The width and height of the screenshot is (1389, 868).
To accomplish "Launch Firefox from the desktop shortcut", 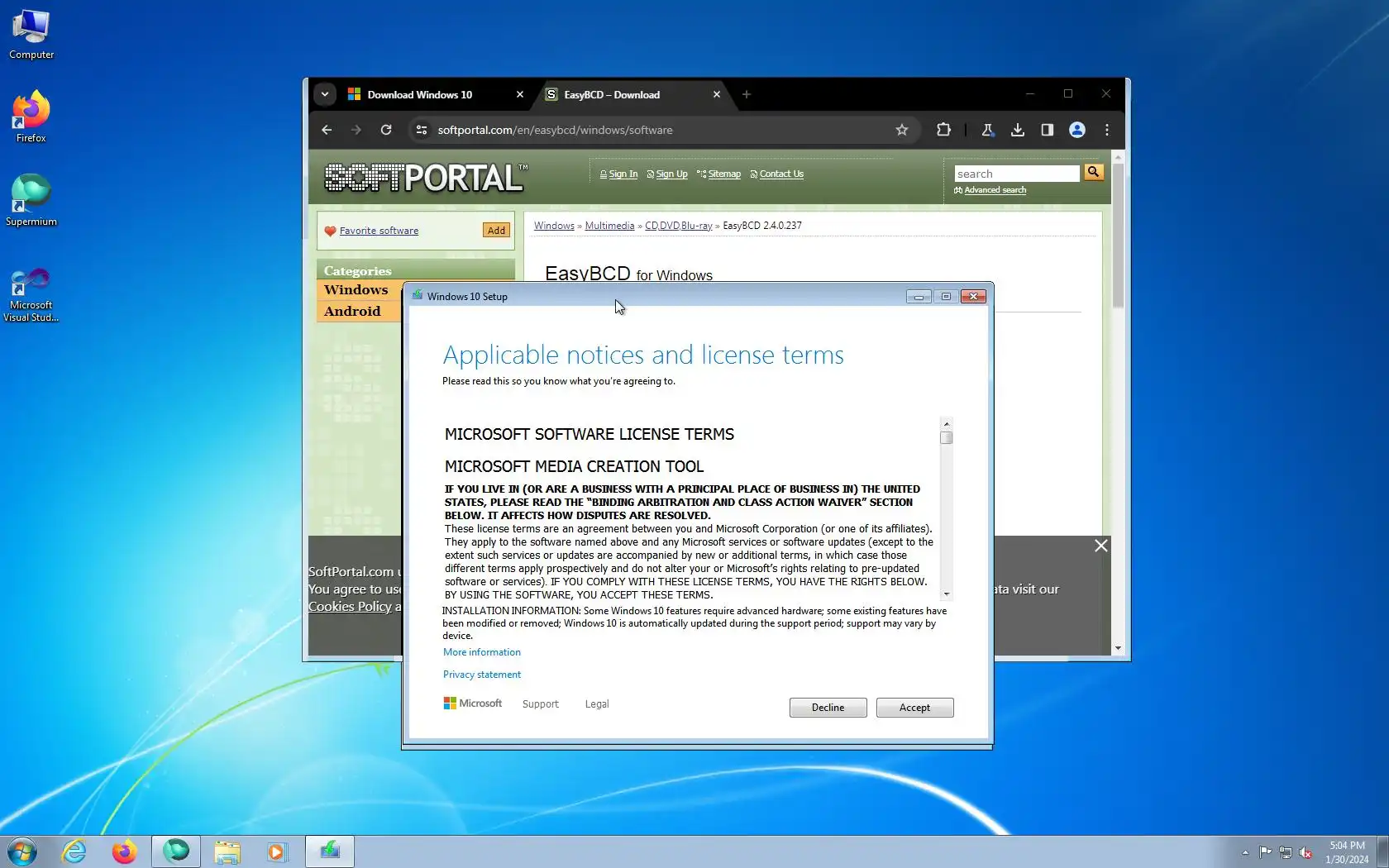I will (31, 117).
